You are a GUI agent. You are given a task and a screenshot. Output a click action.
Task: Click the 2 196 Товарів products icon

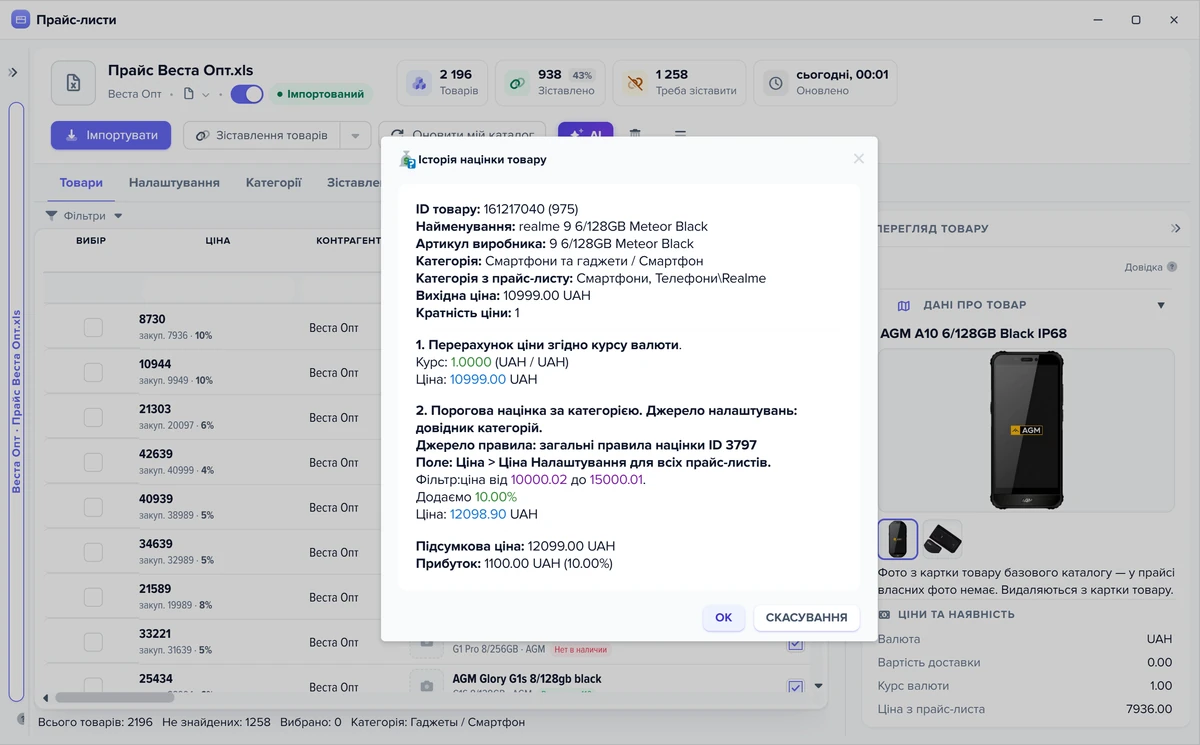(x=420, y=83)
